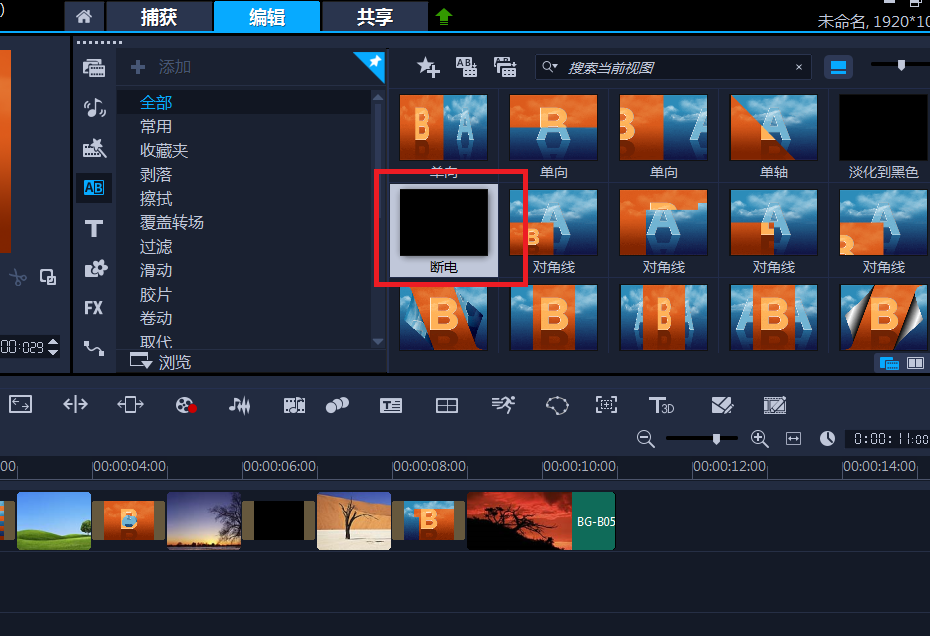Select the 过滤 category
Image resolution: width=930 pixels, height=636 pixels.
(x=156, y=246)
